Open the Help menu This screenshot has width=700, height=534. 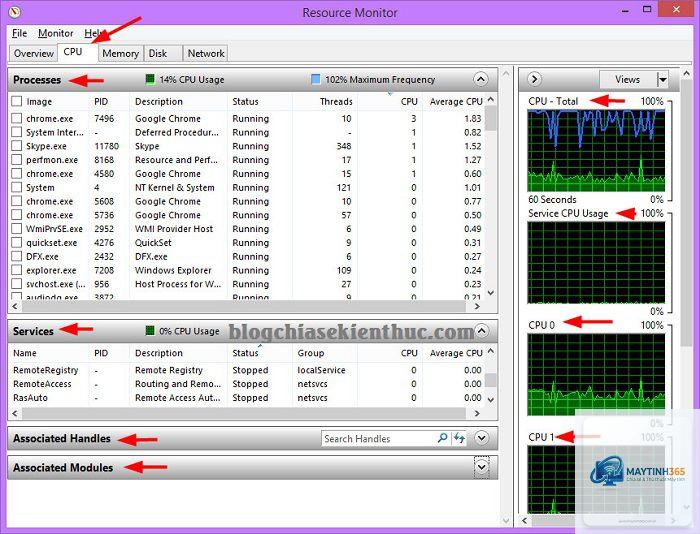pyautogui.click(x=93, y=33)
